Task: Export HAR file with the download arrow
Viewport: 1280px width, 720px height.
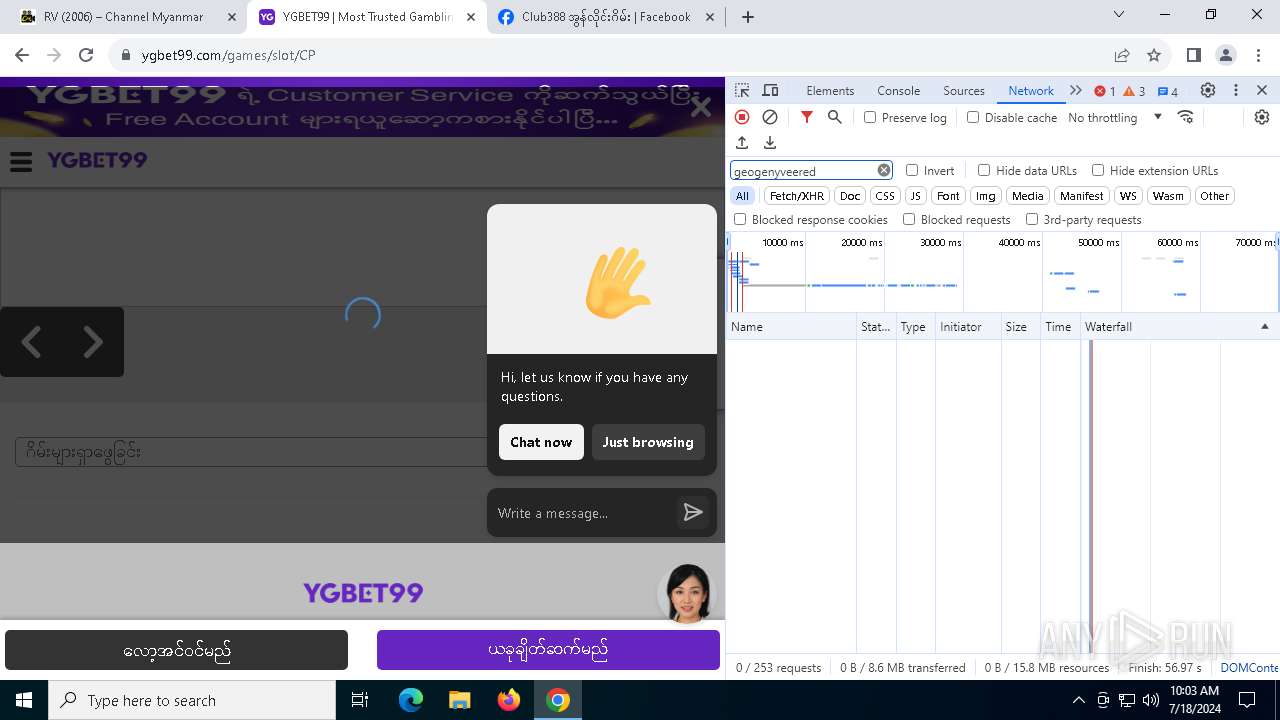Action: (770, 143)
